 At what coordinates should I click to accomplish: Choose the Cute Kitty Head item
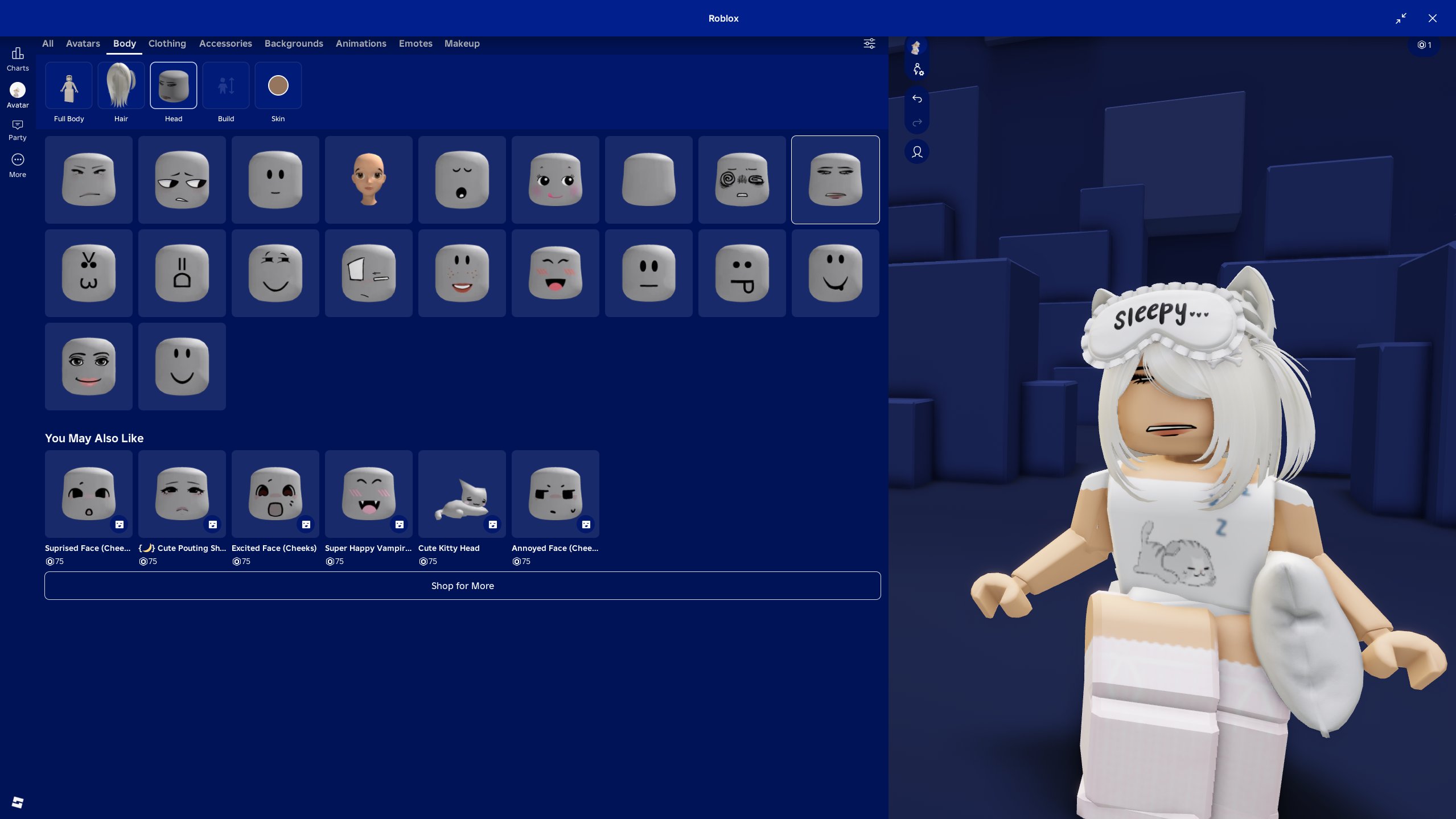tap(462, 494)
